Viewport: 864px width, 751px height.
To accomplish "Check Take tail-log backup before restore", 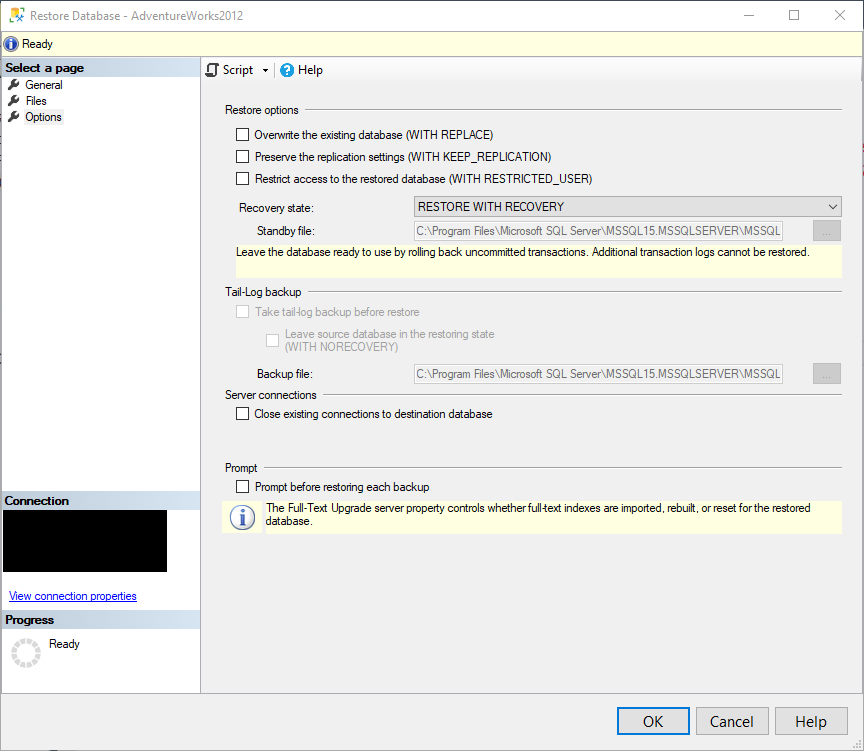I will coord(242,312).
